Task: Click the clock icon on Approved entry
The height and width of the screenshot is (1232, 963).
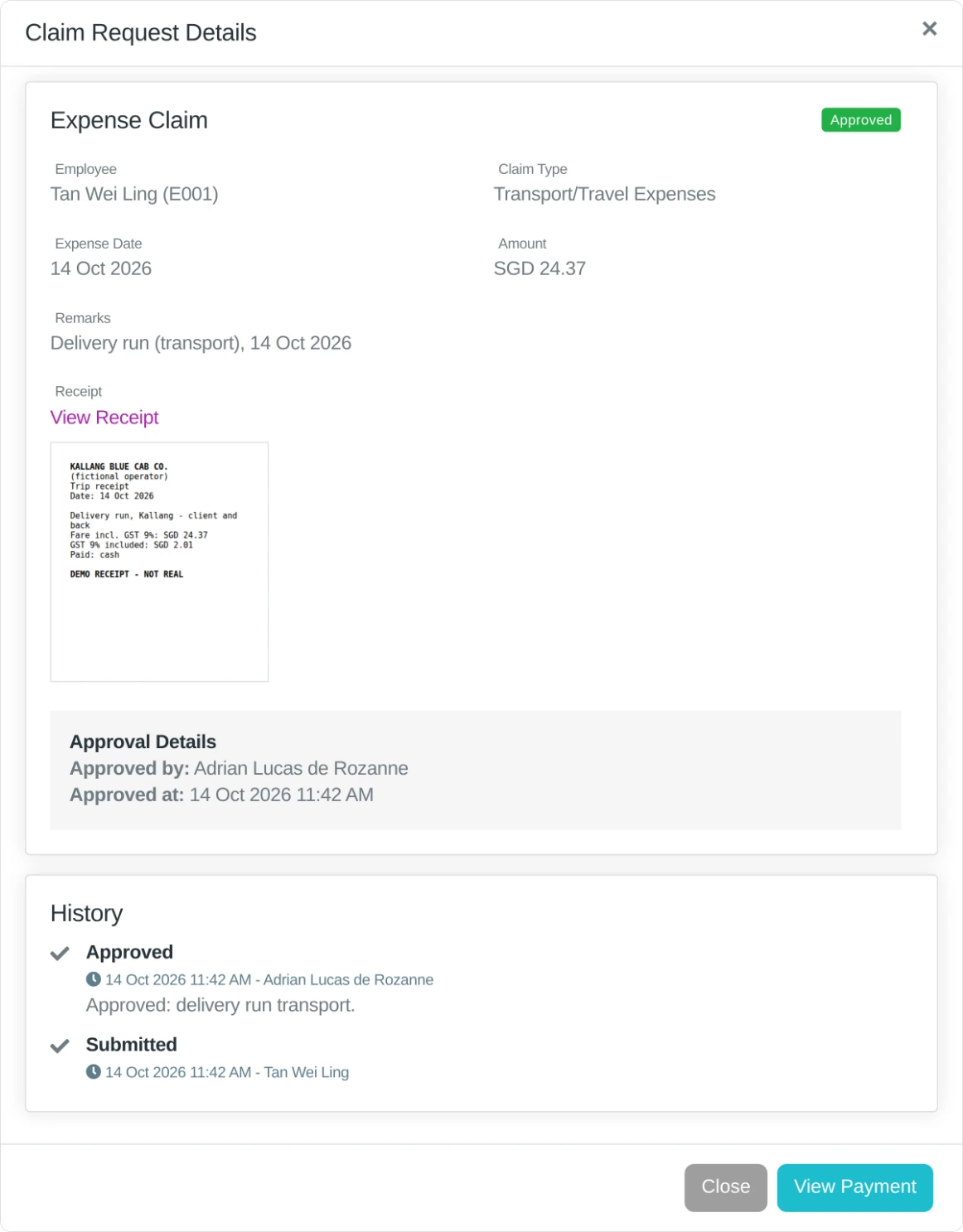Action: pos(94,979)
